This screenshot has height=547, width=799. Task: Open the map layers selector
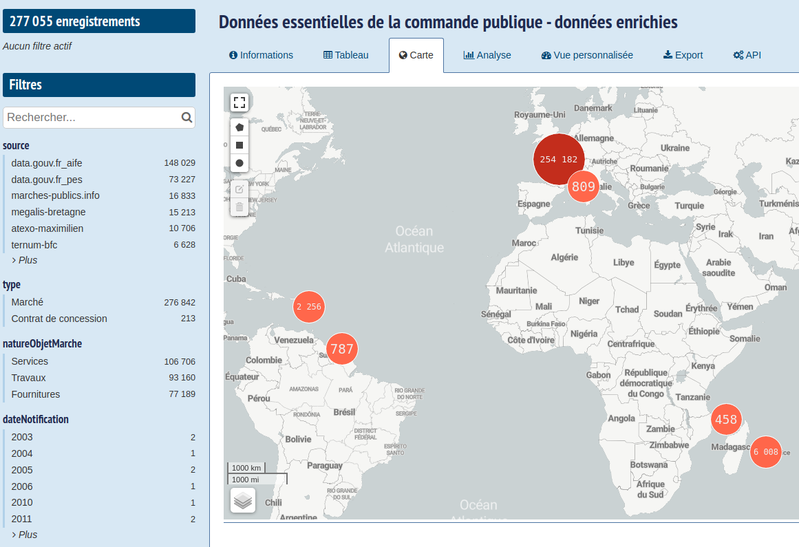coord(243,500)
